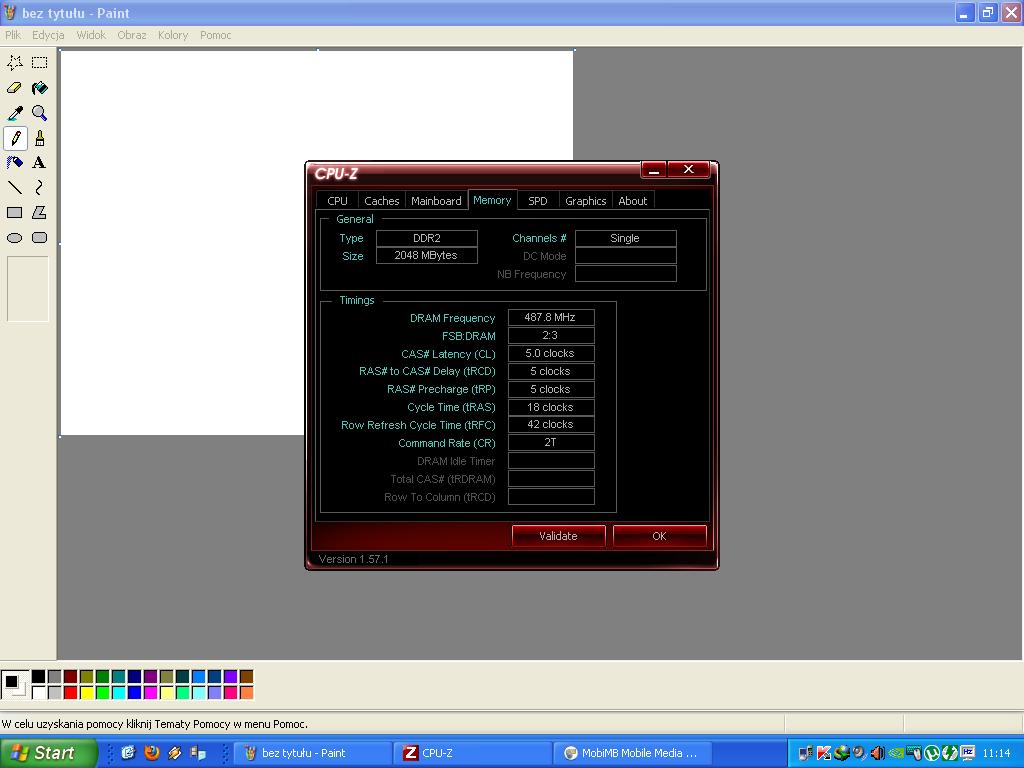Open the Kolory menu
This screenshot has height=768, width=1024.
pos(172,35)
